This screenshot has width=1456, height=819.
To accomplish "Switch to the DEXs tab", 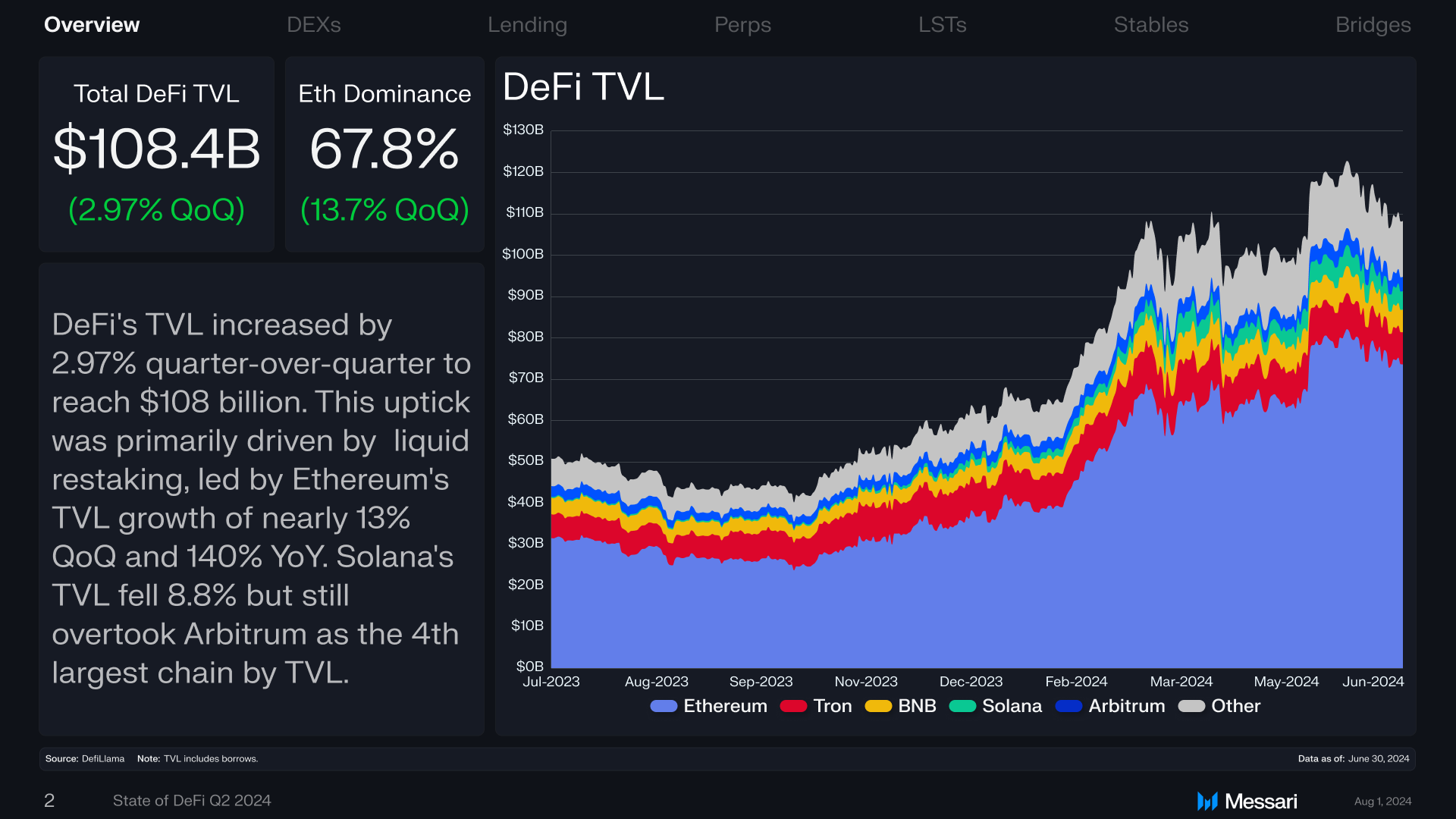I will coord(314,25).
